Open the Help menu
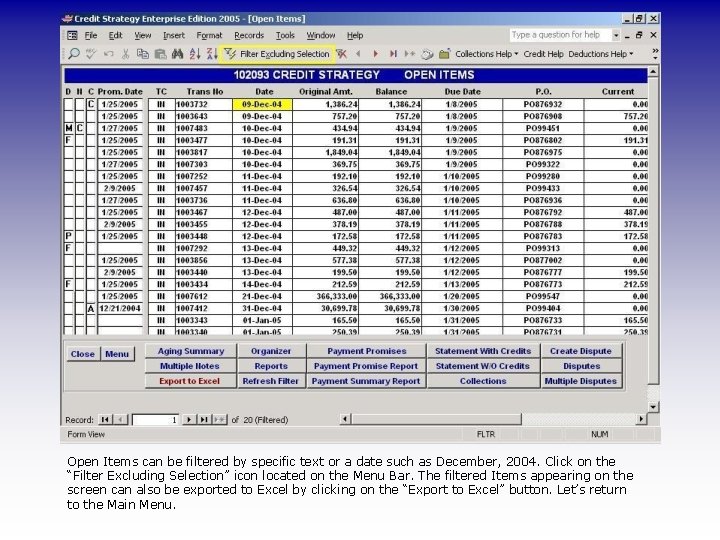Image resolution: width=720 pixels, height=540 pixels. [x=354, y=35]
